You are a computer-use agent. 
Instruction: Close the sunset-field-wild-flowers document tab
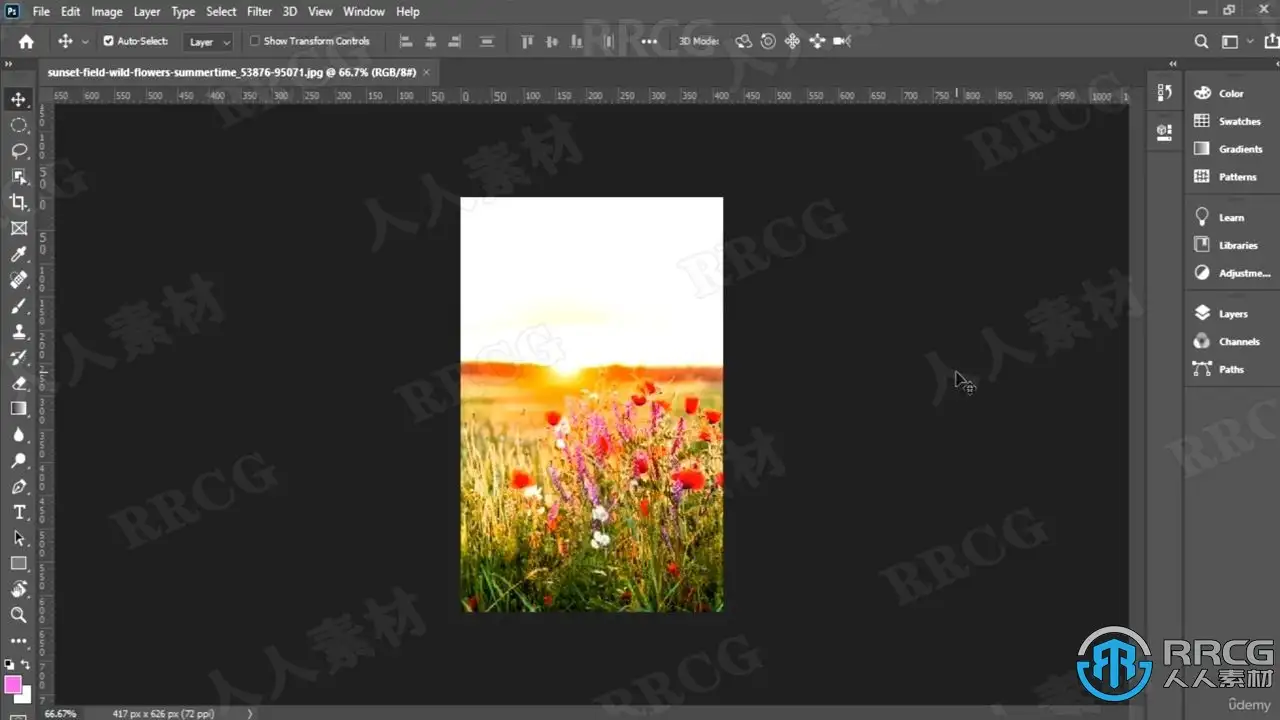pos(427,72)
